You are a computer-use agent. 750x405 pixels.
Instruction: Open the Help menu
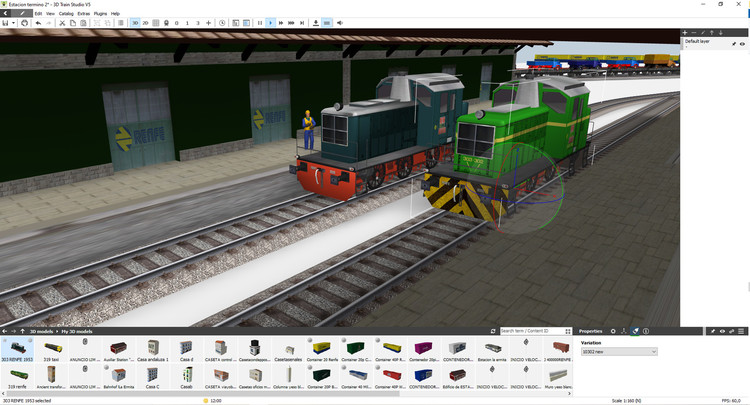115,13
